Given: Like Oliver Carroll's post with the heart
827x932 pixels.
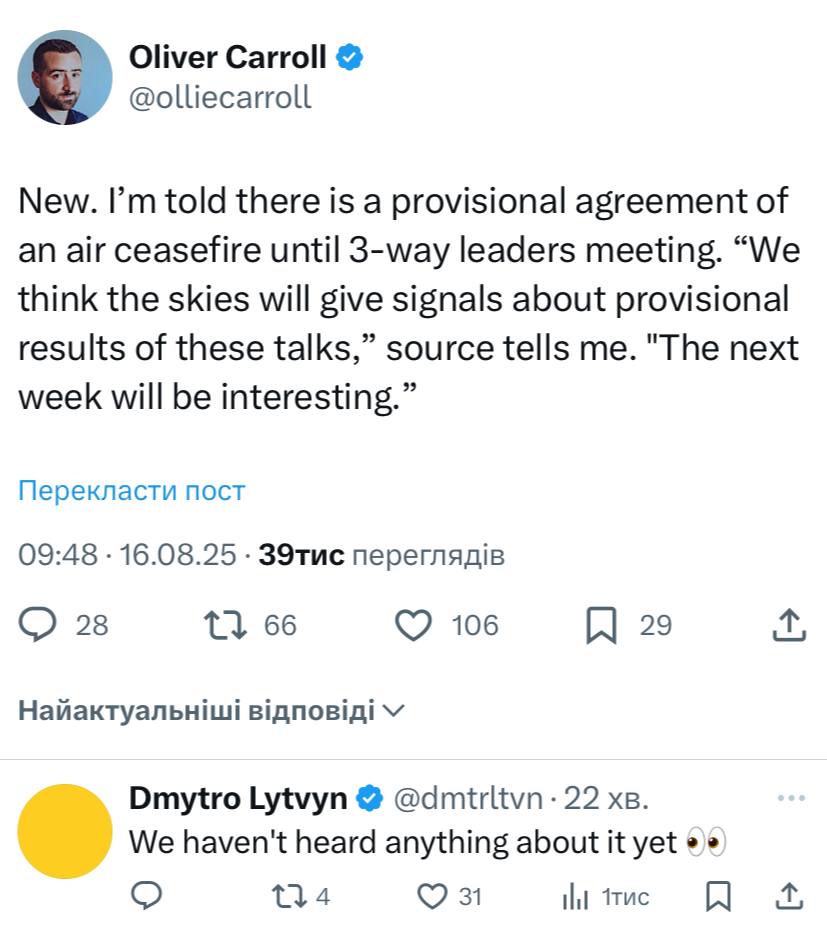Looking at the screenshot, I should [412, 625].
